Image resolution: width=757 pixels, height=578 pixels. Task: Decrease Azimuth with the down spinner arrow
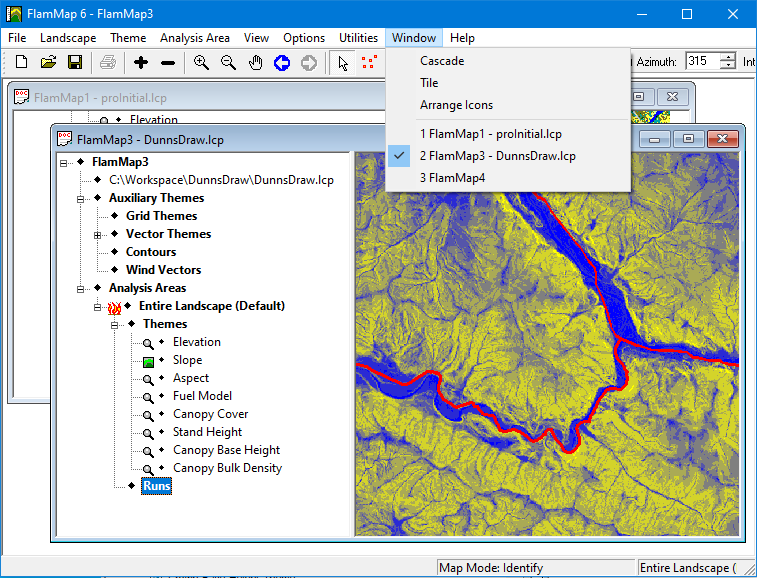point(728,66)
